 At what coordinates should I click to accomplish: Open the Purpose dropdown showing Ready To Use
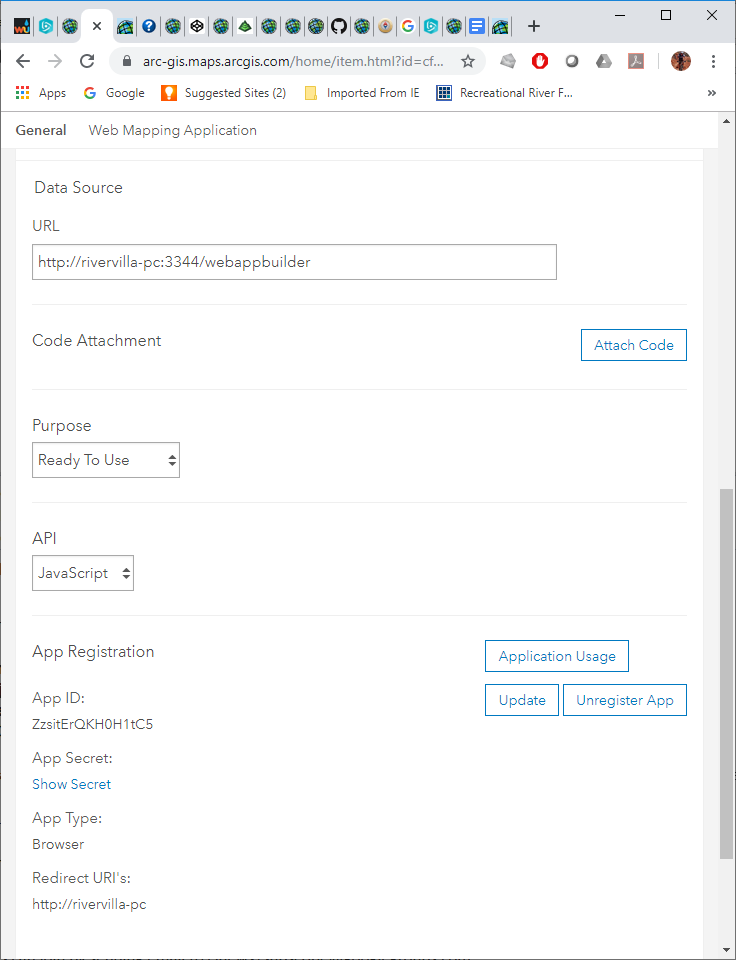click(x=105, y=460)
